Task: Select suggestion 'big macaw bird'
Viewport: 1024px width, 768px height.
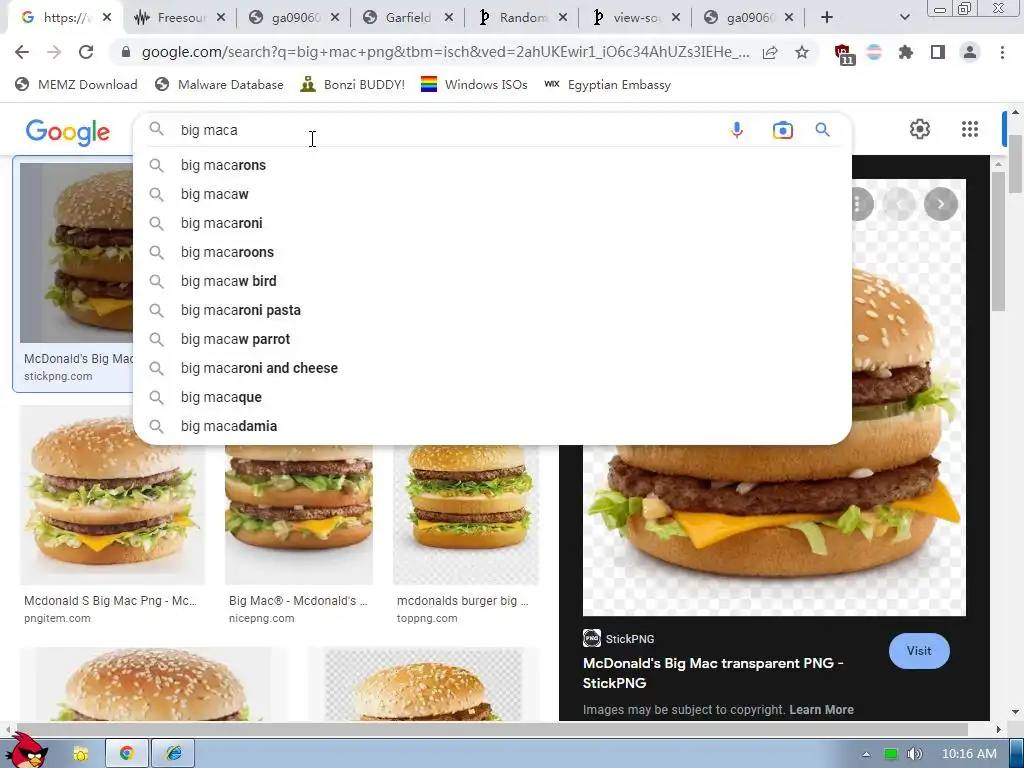Action: [492, 281]
